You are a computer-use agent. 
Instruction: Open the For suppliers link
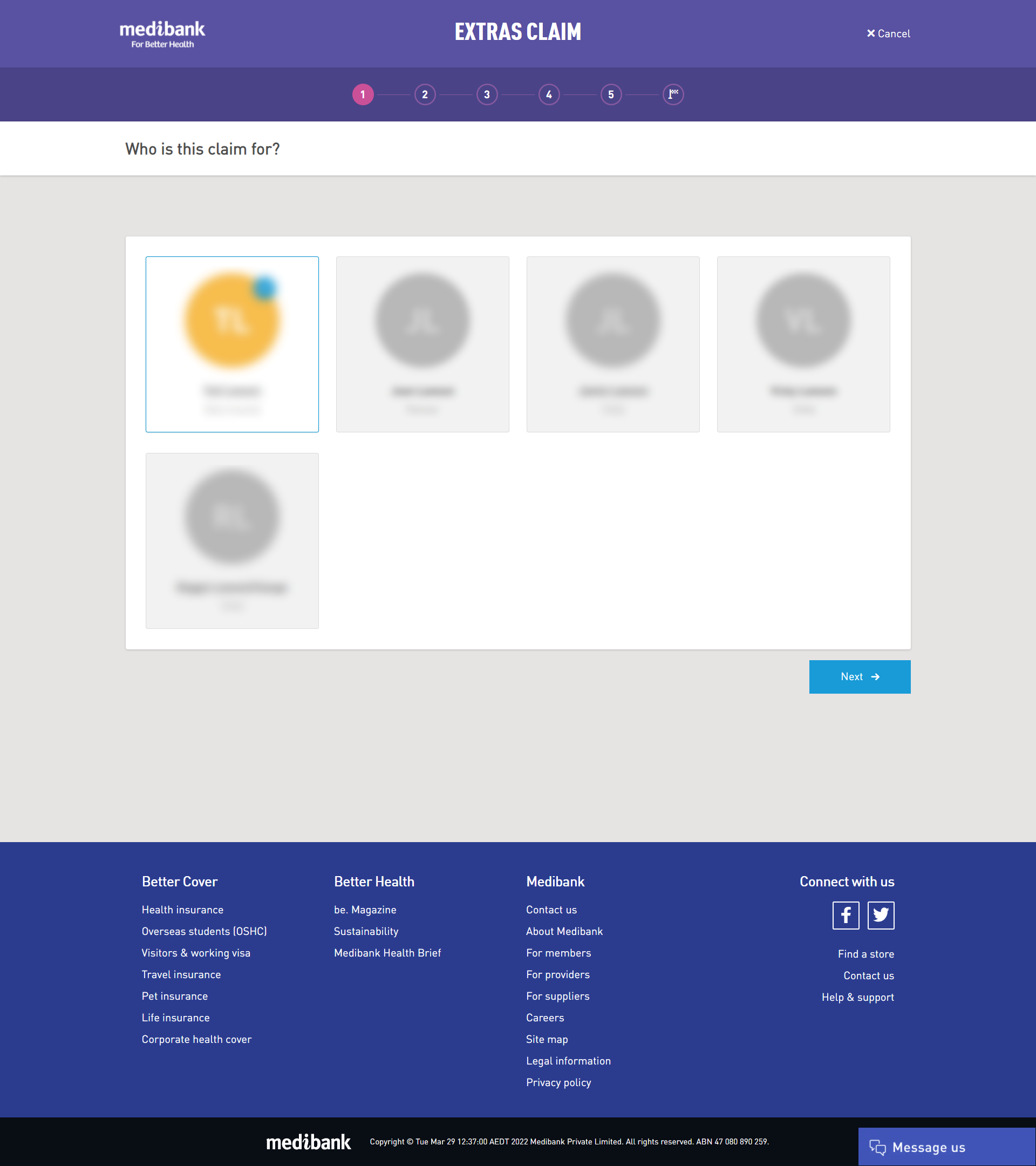pos(558,996)
